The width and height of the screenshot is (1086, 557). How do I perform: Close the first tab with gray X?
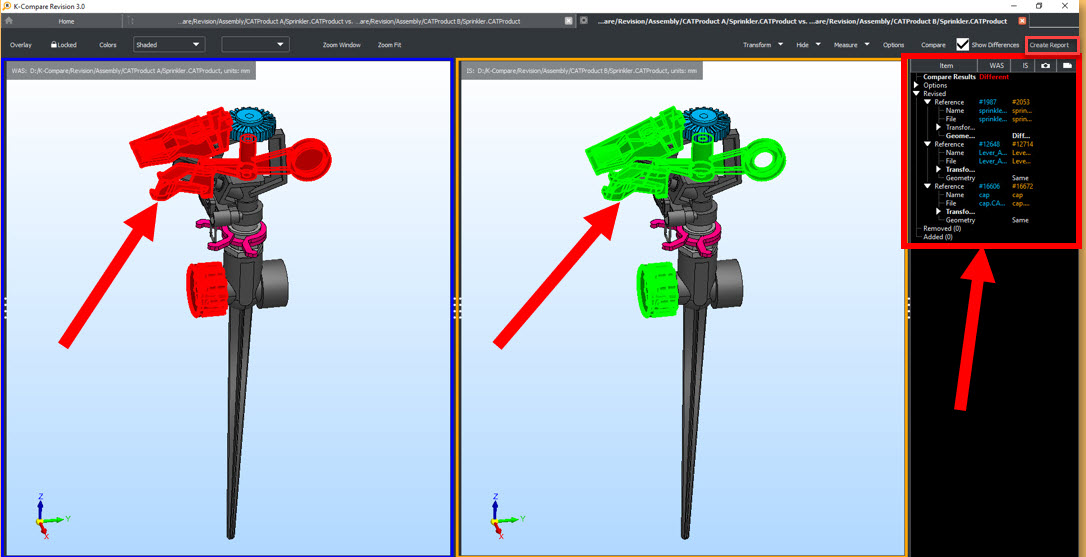click(569, 21)
